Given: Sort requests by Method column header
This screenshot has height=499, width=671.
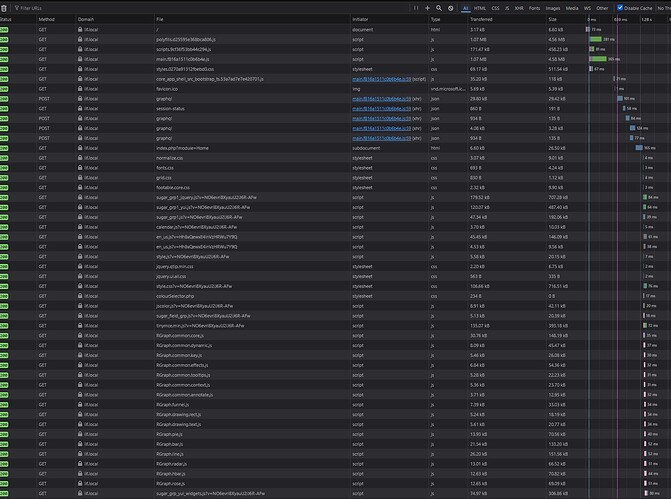Looking at the screenshot, I should (47, 19).
